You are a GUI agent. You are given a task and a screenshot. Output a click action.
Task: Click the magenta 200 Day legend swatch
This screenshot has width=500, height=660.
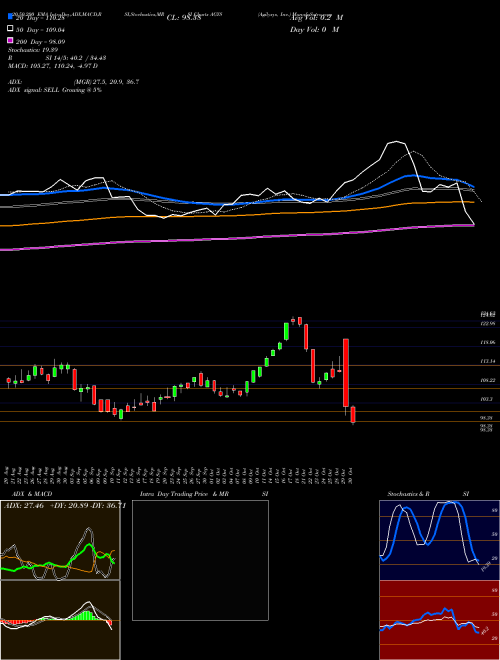11,40
